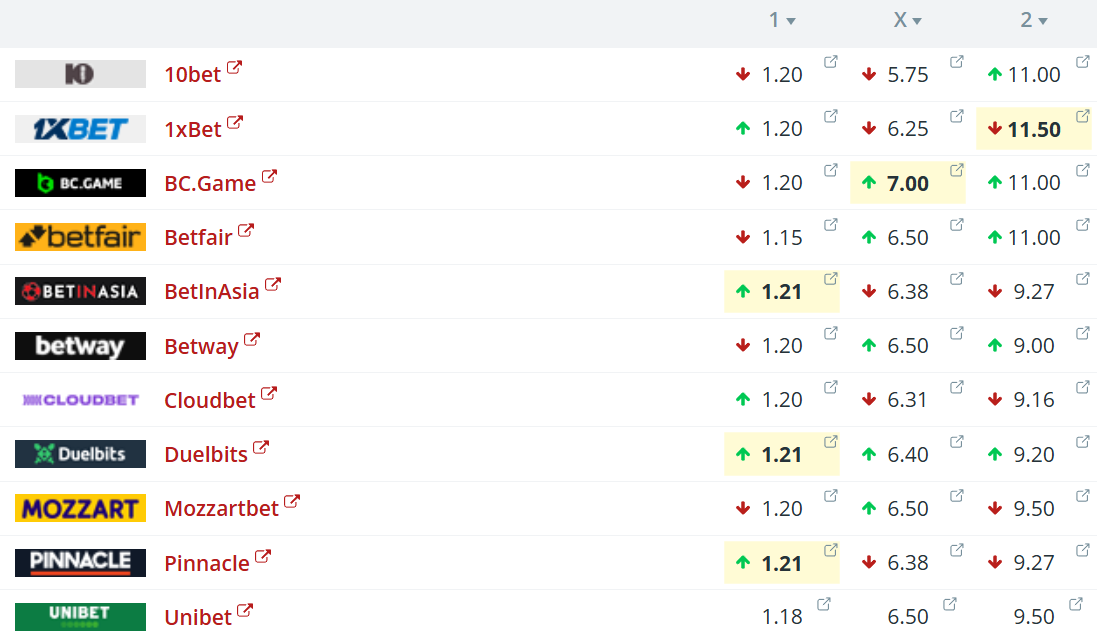Screen dimensions: 1101x640
Task: Expand the X column sort dropdown
Action: point(917,22)
